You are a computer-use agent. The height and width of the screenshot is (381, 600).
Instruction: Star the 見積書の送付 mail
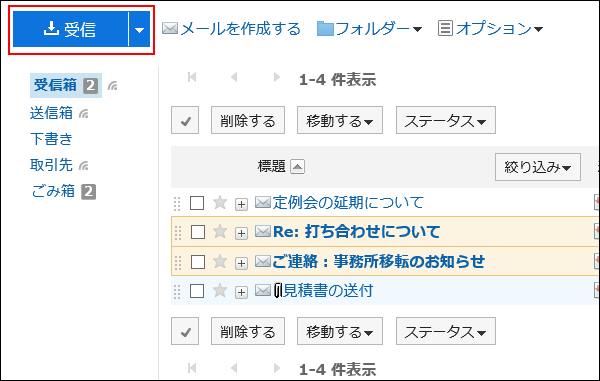pos(220,291)
